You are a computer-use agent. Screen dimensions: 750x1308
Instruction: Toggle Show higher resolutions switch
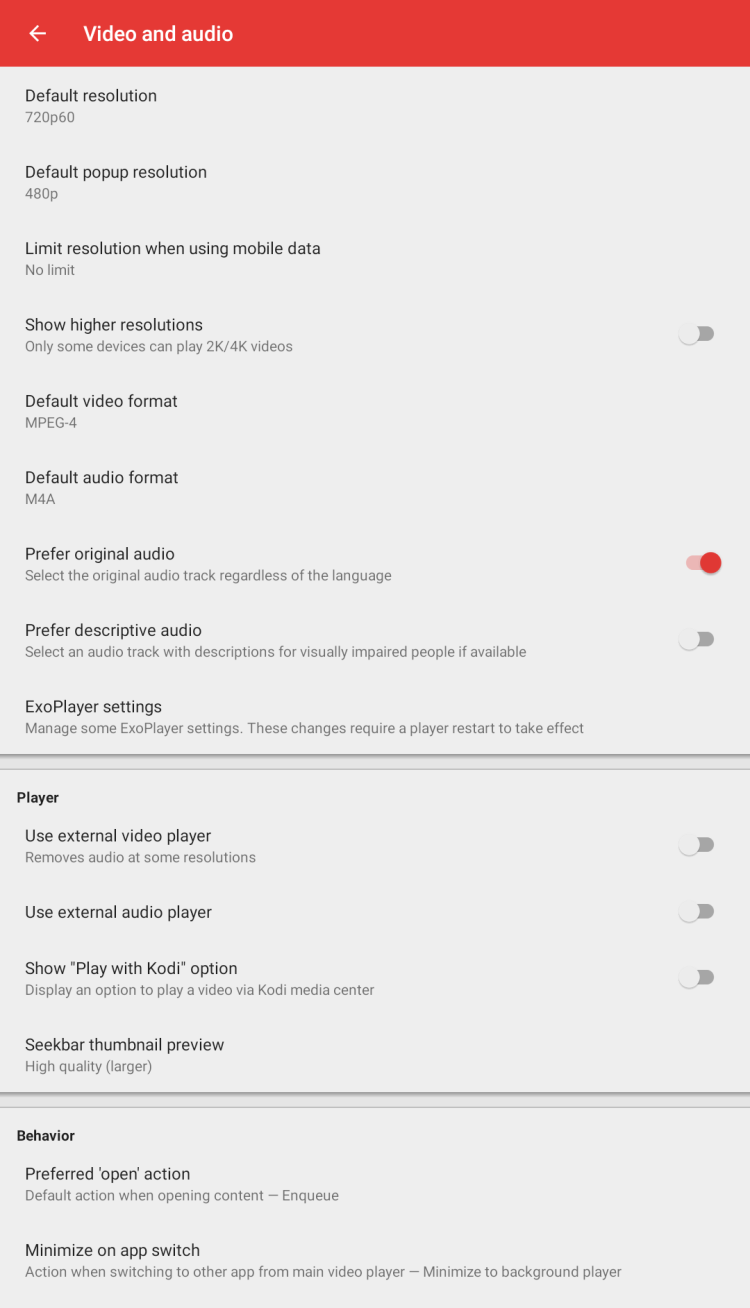tap(696, 334)
